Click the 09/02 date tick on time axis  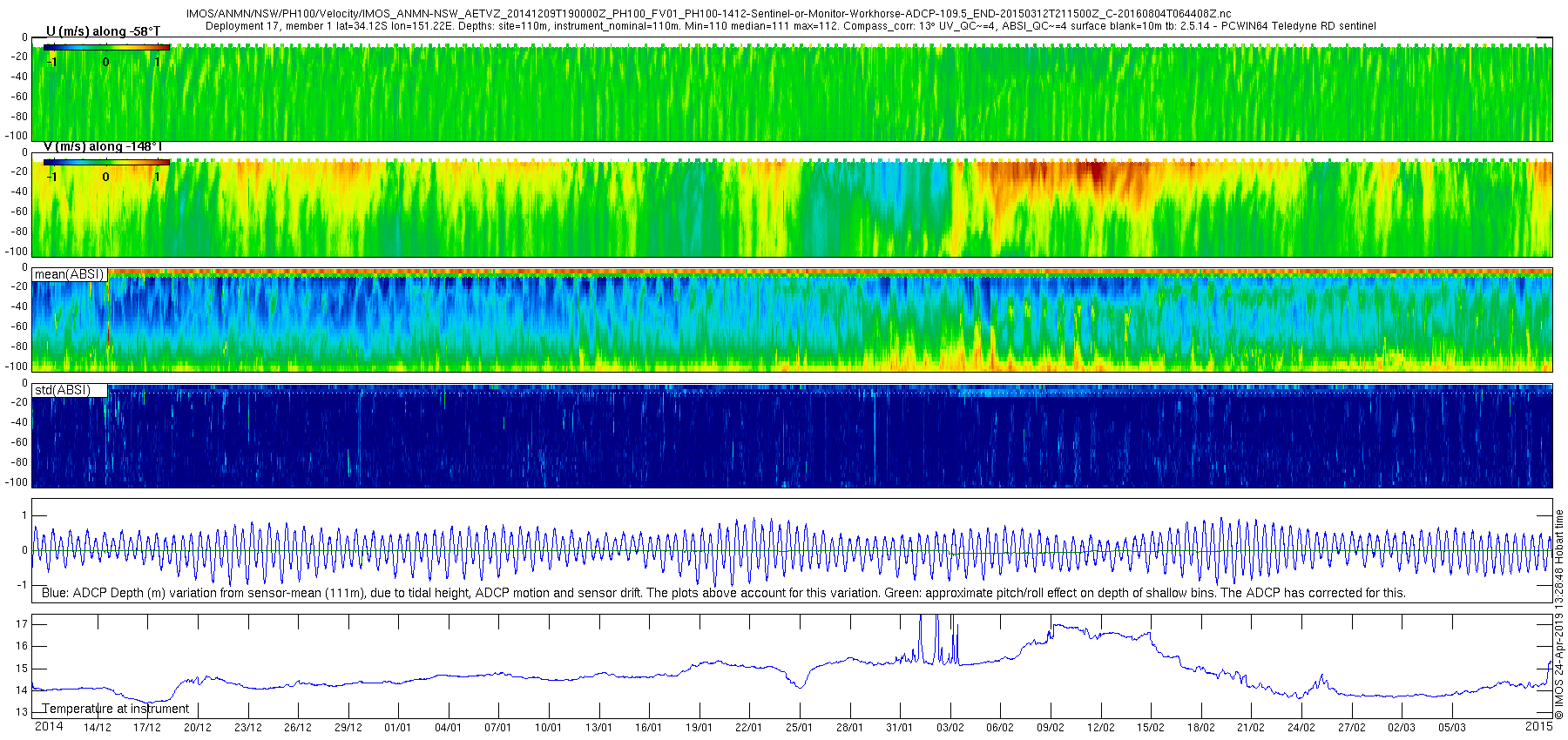click(x=1051, y=728)
